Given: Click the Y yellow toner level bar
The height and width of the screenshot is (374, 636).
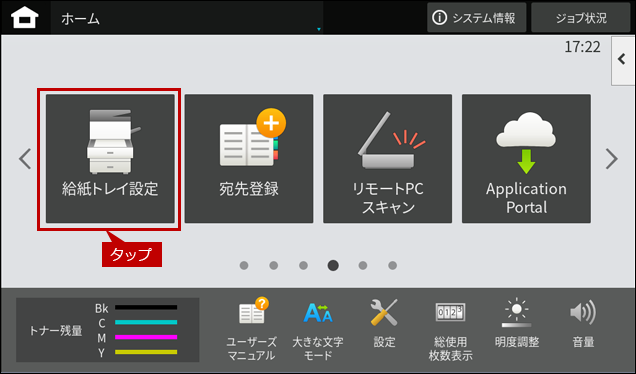Looking at the screenshot, I should (x=146, y=352).
